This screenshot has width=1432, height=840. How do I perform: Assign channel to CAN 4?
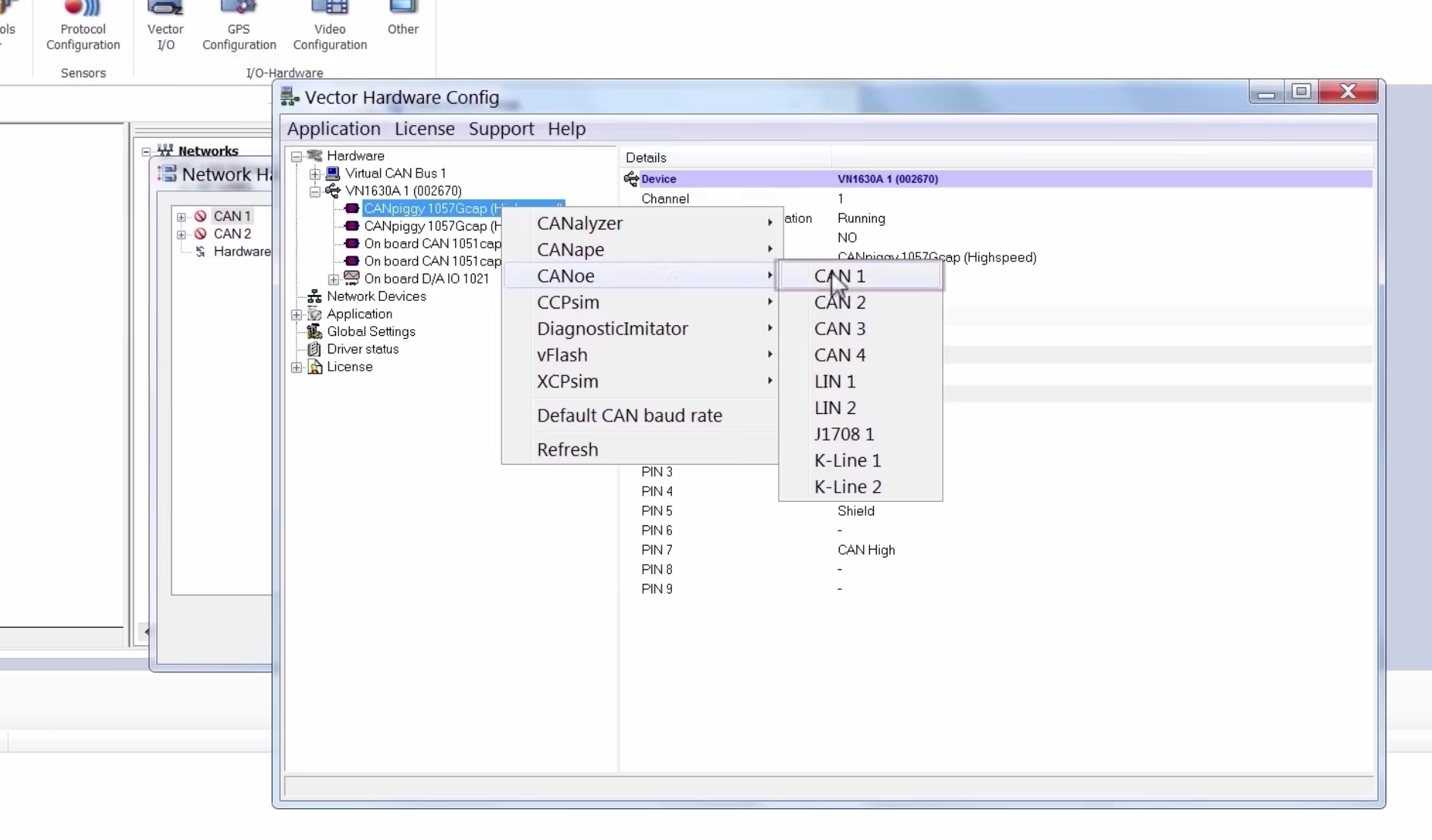pos(861,355)
